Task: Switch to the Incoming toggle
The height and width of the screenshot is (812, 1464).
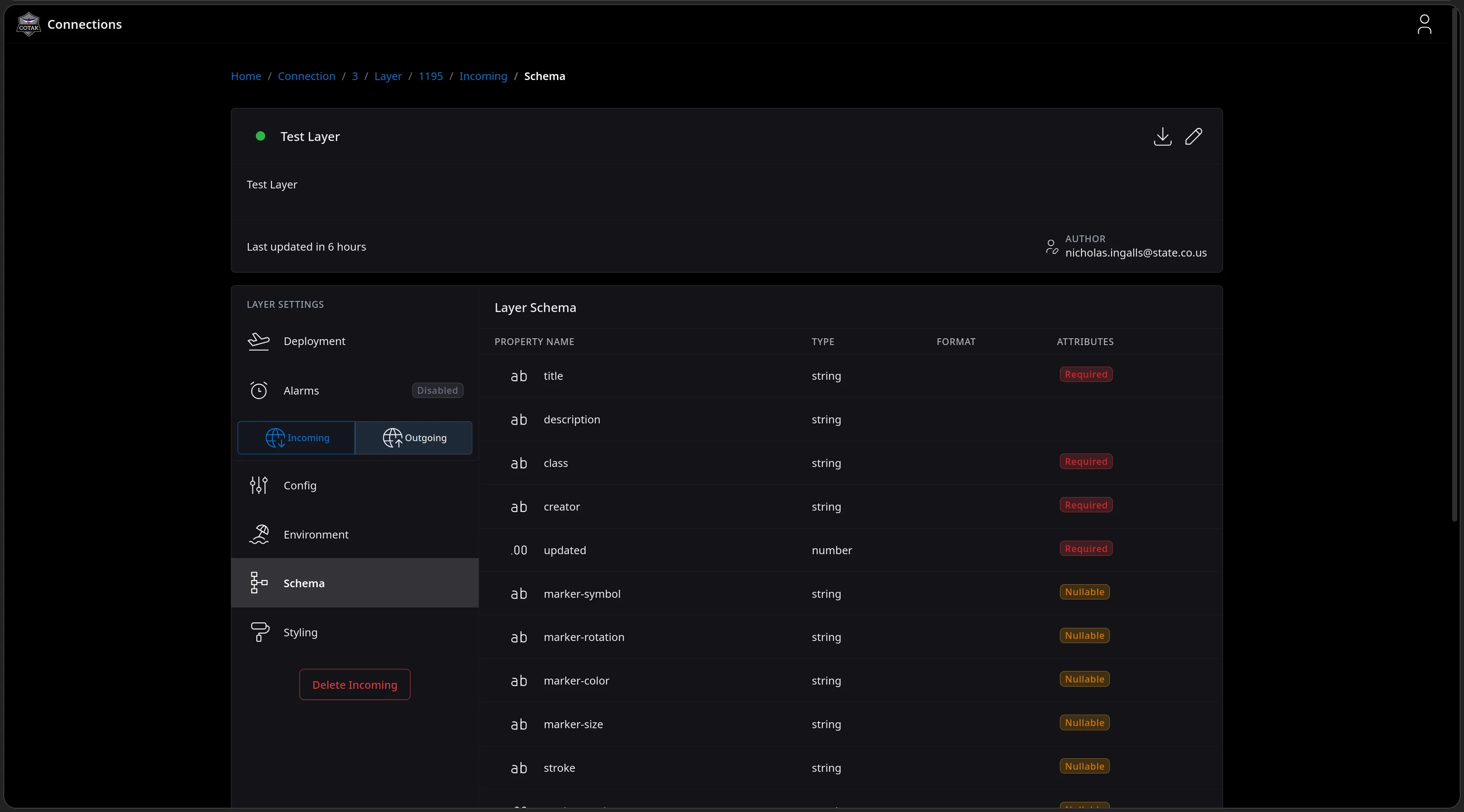Action: (296, 438)
